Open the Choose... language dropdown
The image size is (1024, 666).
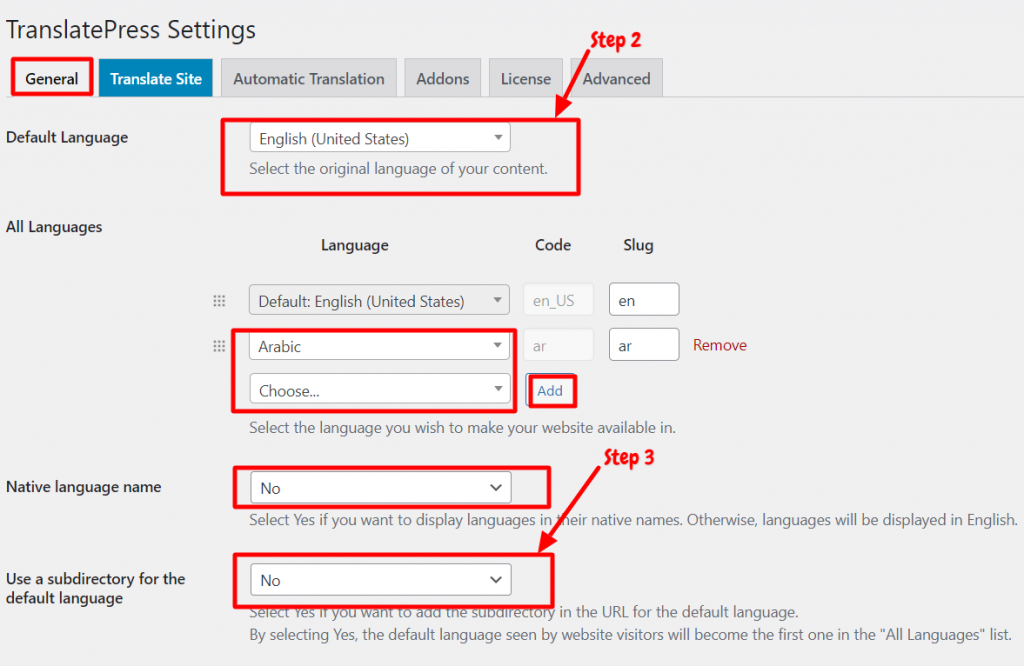click(380, 390)
